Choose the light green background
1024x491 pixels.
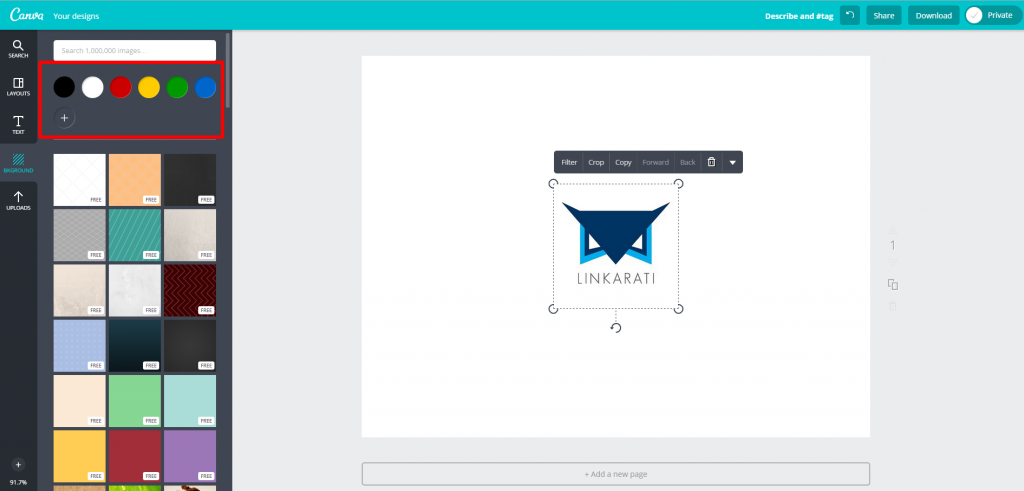135,400
